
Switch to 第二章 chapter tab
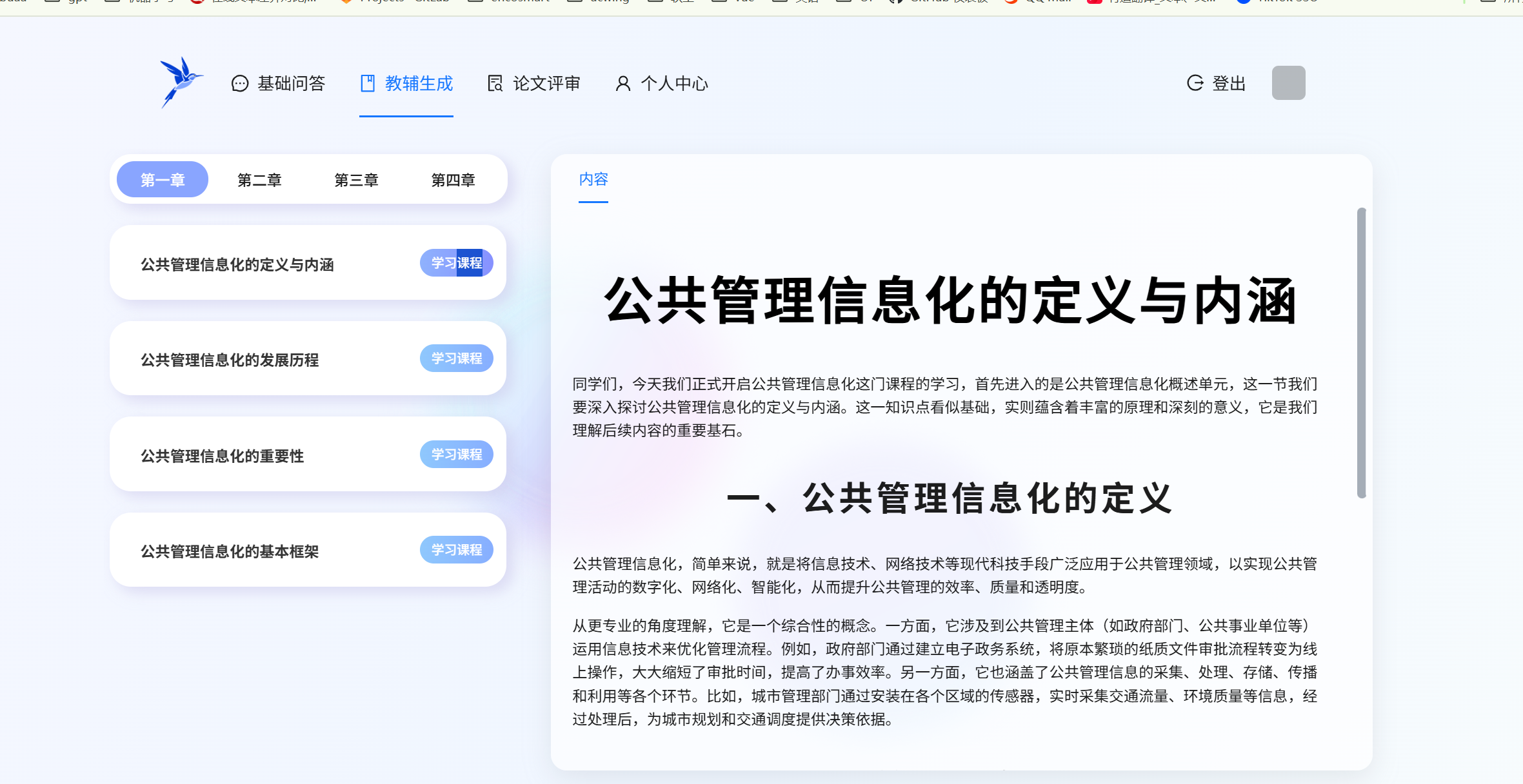(x=259, y=180)
